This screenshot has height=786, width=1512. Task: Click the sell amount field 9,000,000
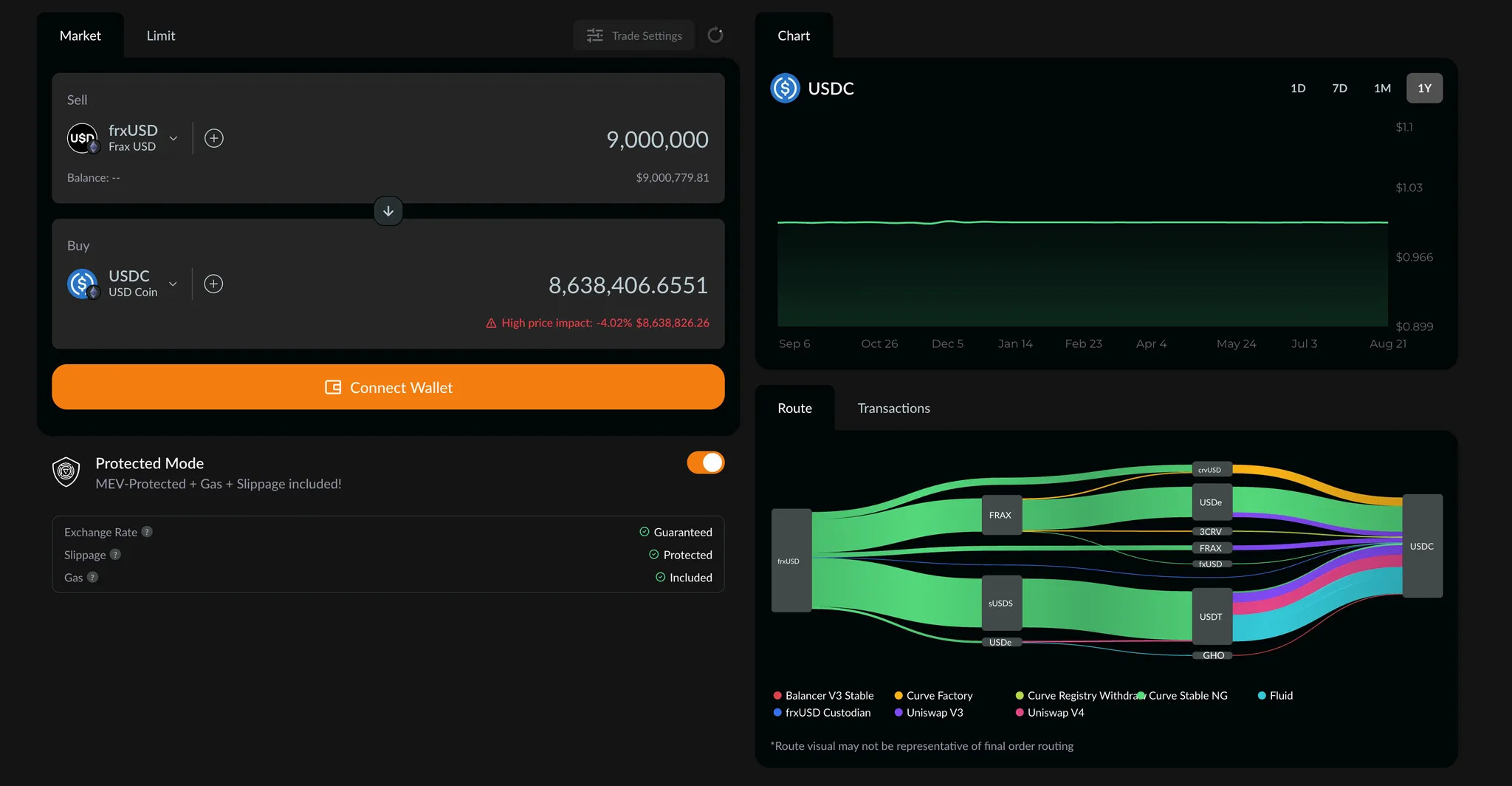click(x=657, y=140)
